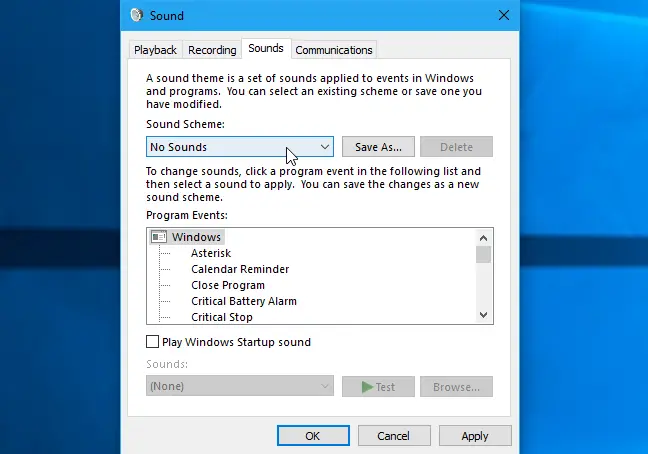Click the Program Events scrollbar thumb

pos(483,254)
